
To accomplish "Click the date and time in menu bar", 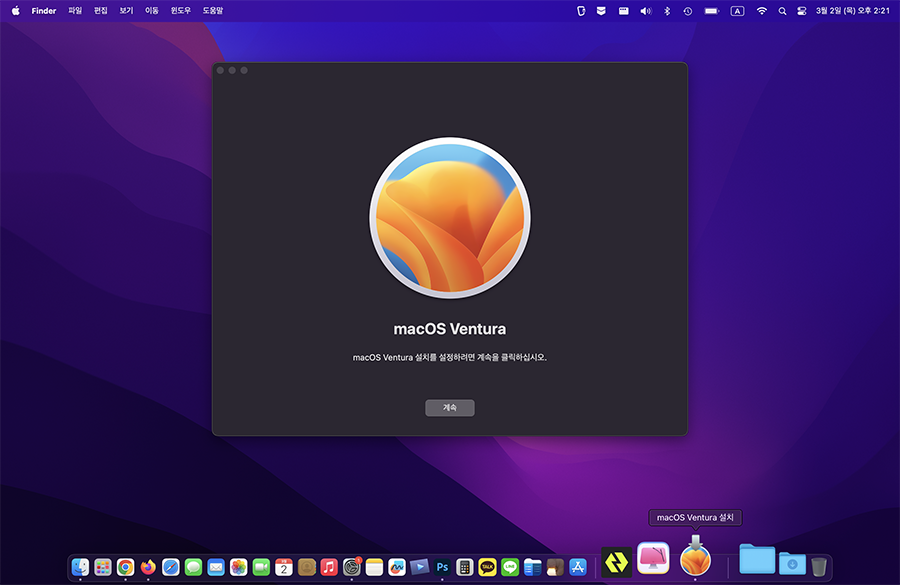I will (x=852, y=11).
